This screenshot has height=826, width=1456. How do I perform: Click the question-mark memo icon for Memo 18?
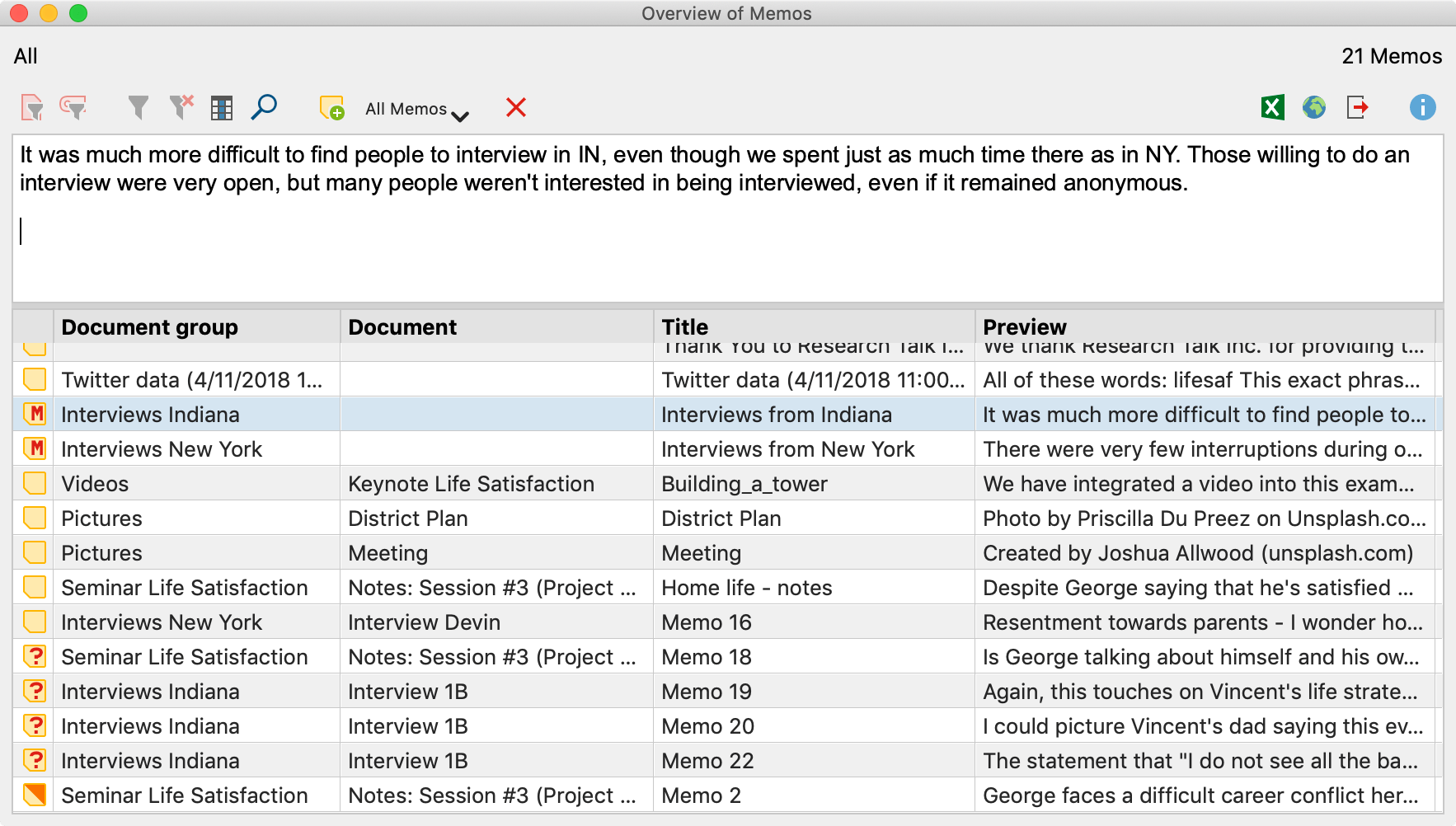[35, 656]
